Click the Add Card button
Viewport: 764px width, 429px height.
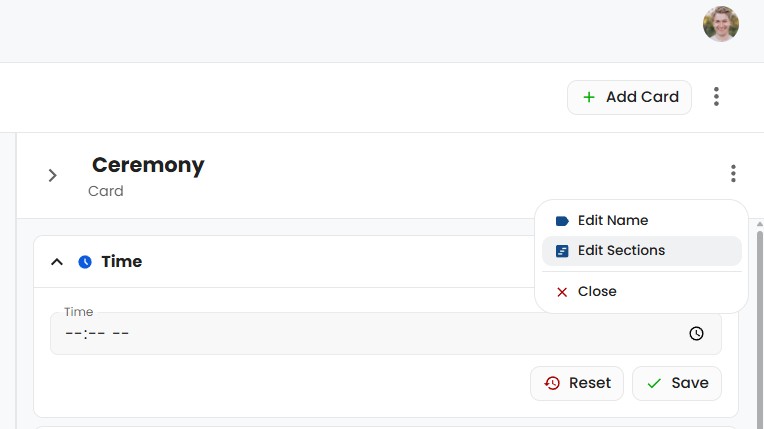pos(629,98)
